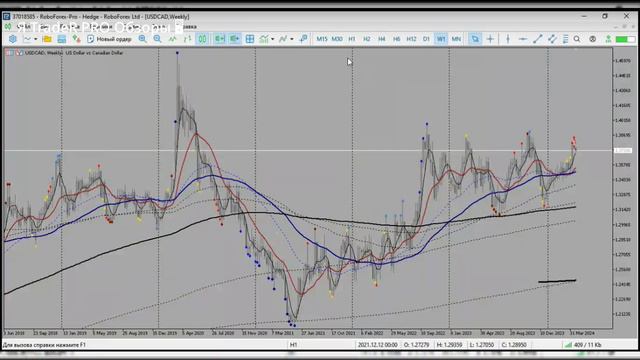This screenshot has width=640, height=360.
Task: Toggle auto scroll to latest bar
Action: 220,39
